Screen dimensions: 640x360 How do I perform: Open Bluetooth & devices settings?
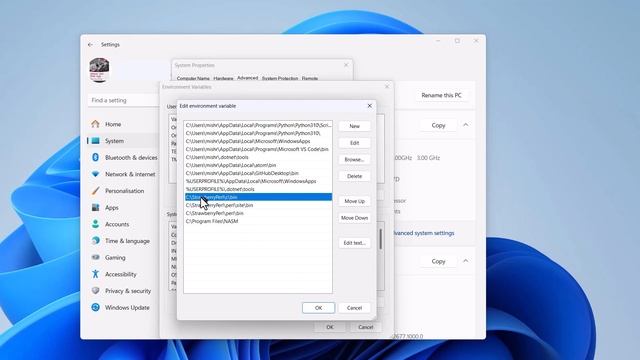pyautogui.click(x=131, y=158)
